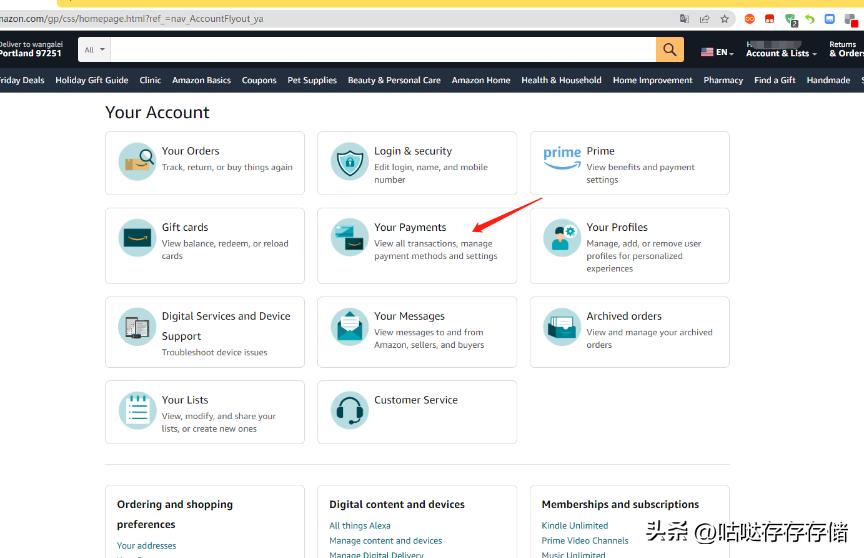
Task: Open the All search category dropdown
Action: click(x=94, y=50)
